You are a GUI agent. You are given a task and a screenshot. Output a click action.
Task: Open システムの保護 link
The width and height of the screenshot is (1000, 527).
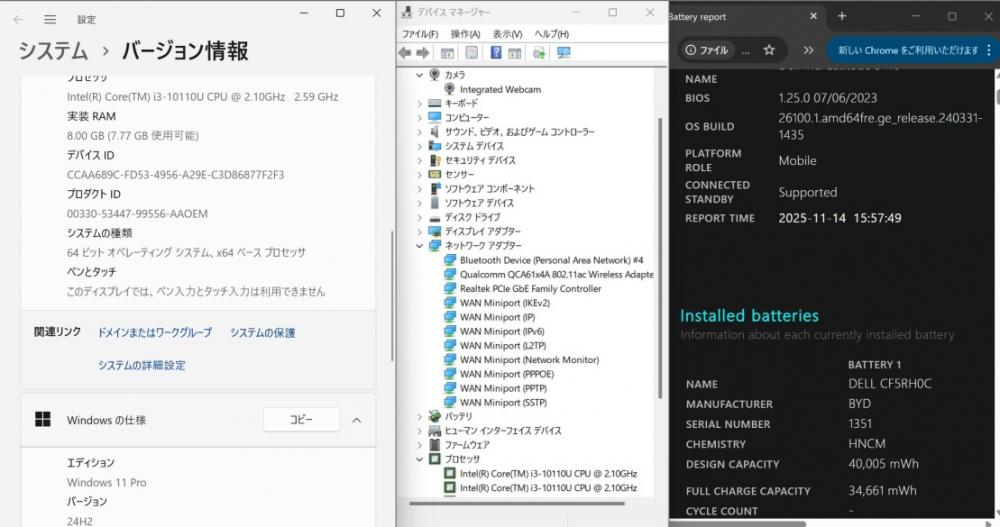click(x=262, y=332)
